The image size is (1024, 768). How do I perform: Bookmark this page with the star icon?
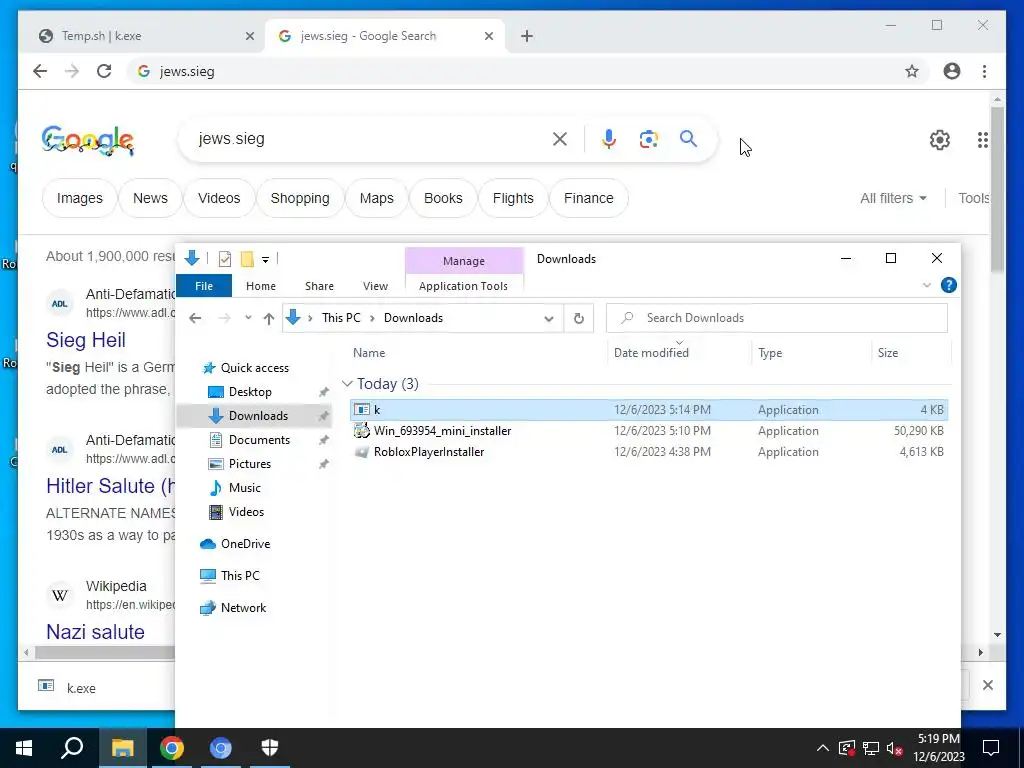(x=912, y=71)
